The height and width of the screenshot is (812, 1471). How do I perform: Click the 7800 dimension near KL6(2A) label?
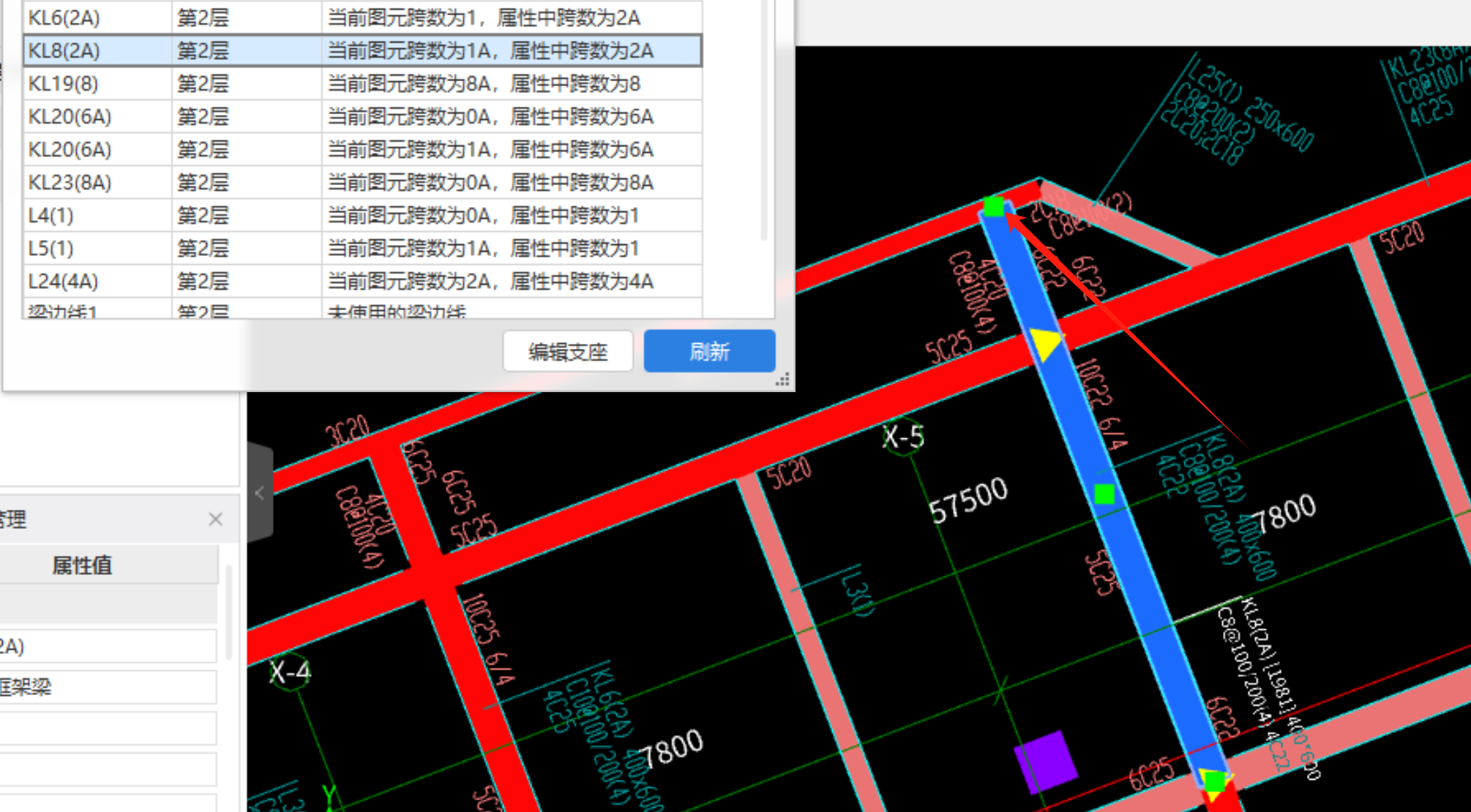tap(672, 748)
